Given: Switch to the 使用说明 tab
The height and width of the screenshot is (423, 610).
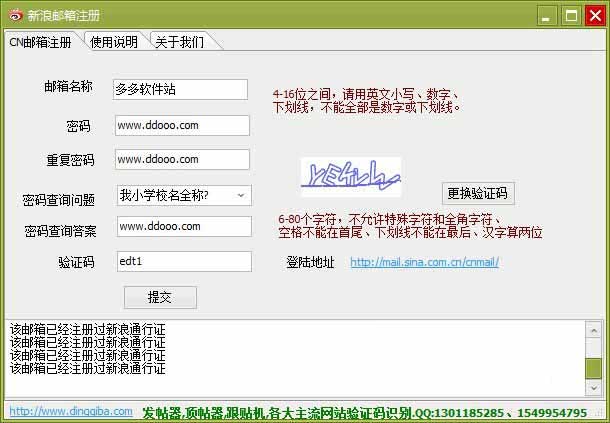Looking at the screenshot, I should (114, 42).
